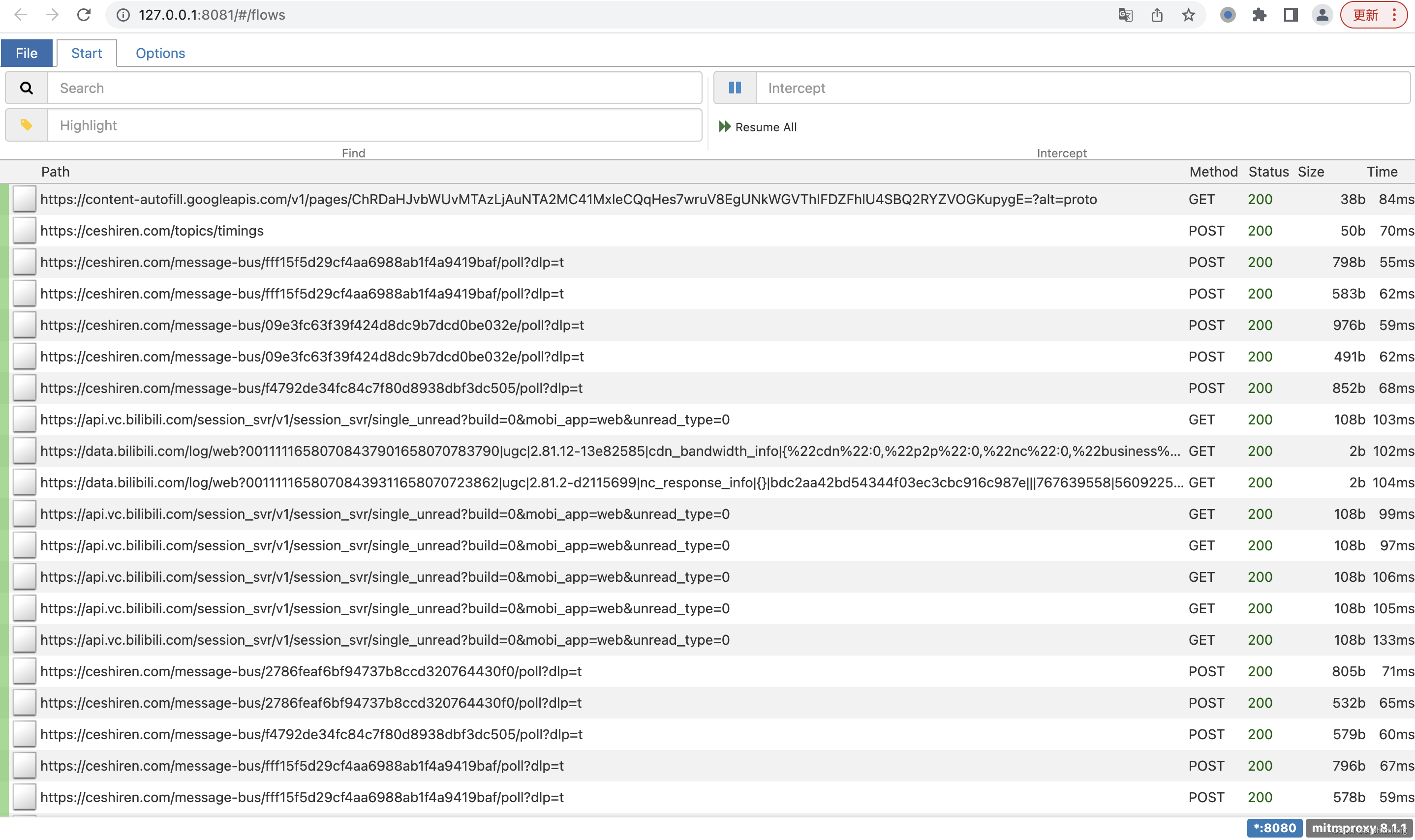Select the session_svr single_unread flow row
1415x840 pixels.
point(385,420)
